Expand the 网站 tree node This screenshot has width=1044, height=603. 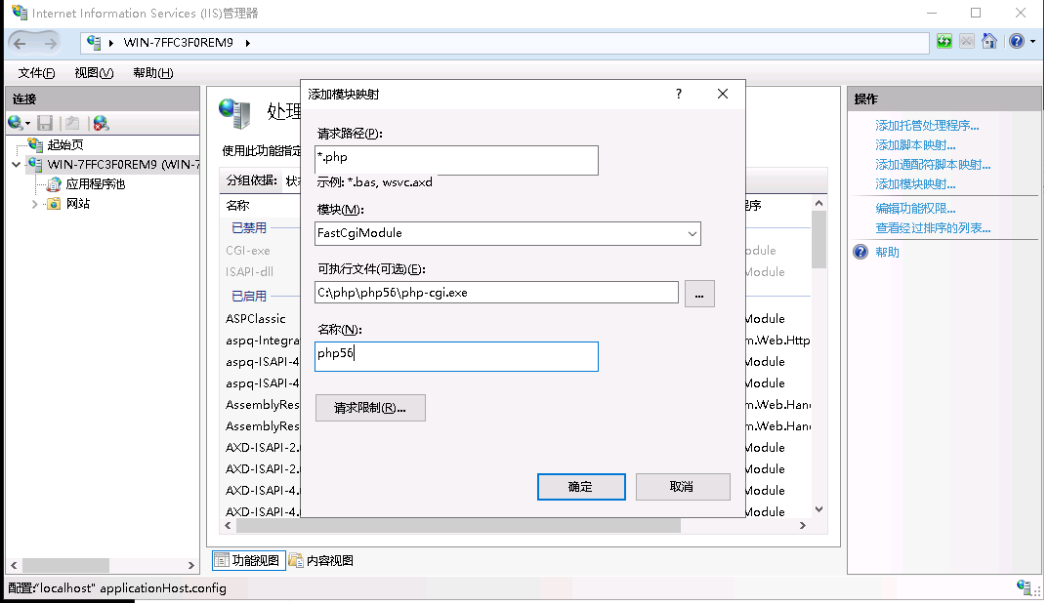pyautogui.click(x=35, y=204)
